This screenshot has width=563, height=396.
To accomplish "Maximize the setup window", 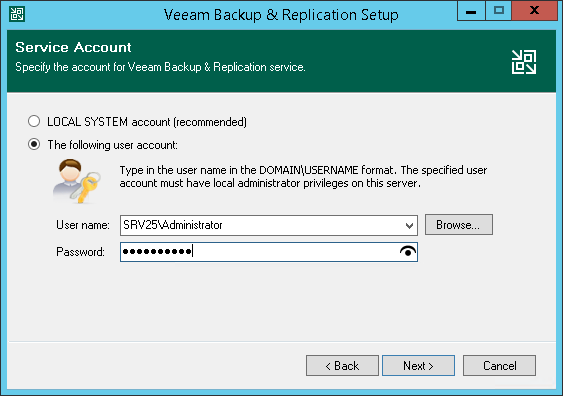I will pos(498,11).
